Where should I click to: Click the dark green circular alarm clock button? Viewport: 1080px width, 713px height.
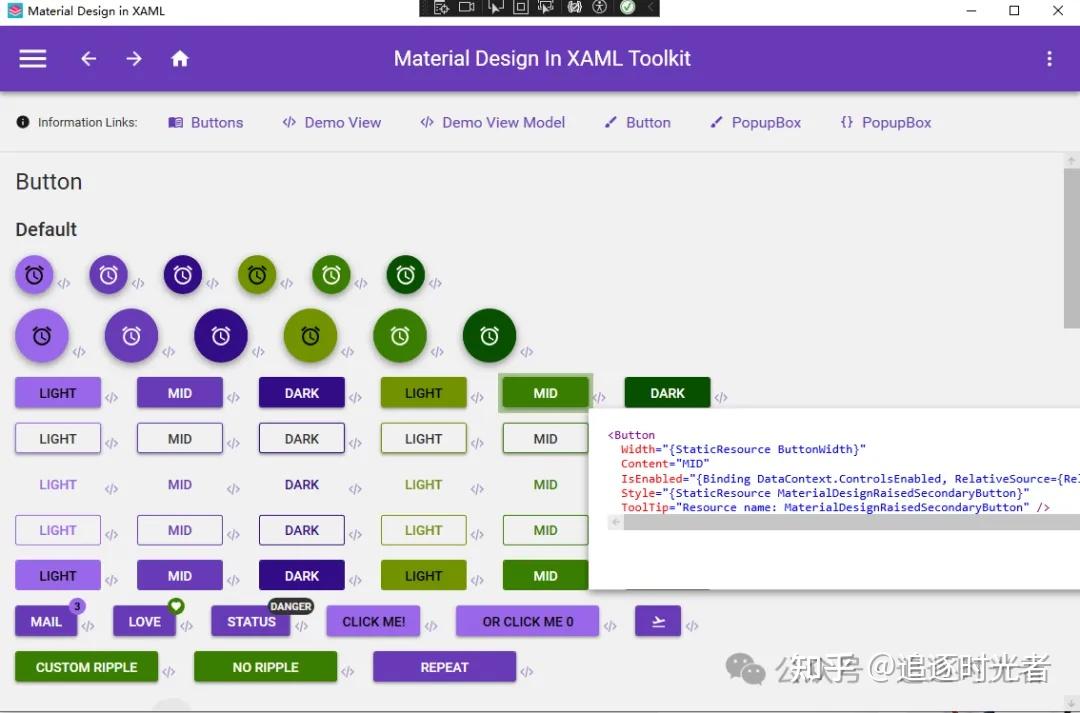tap(489, 335)
